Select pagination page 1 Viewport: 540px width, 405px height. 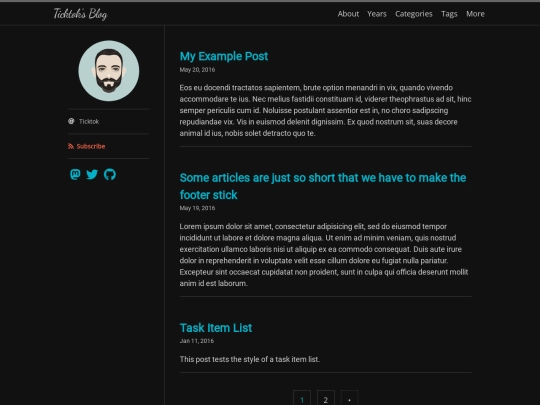(x=302, y=399)
